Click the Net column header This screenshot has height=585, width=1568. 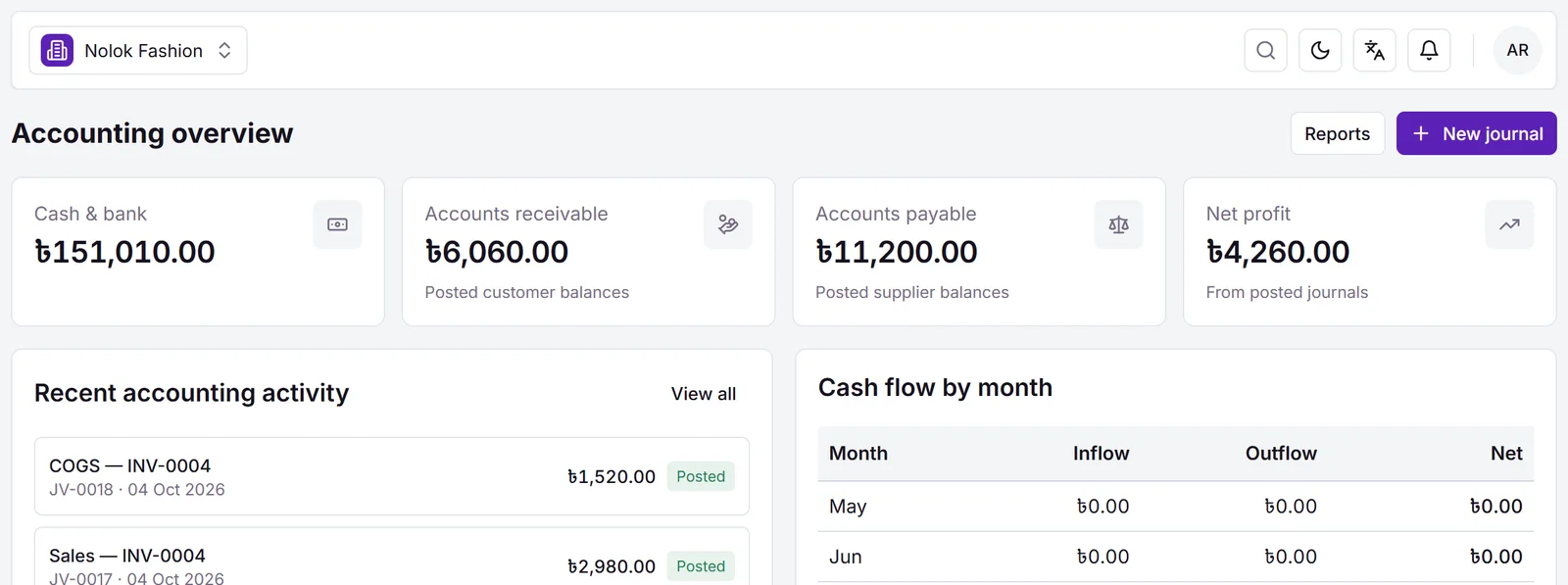click(x=1506, y=453)
